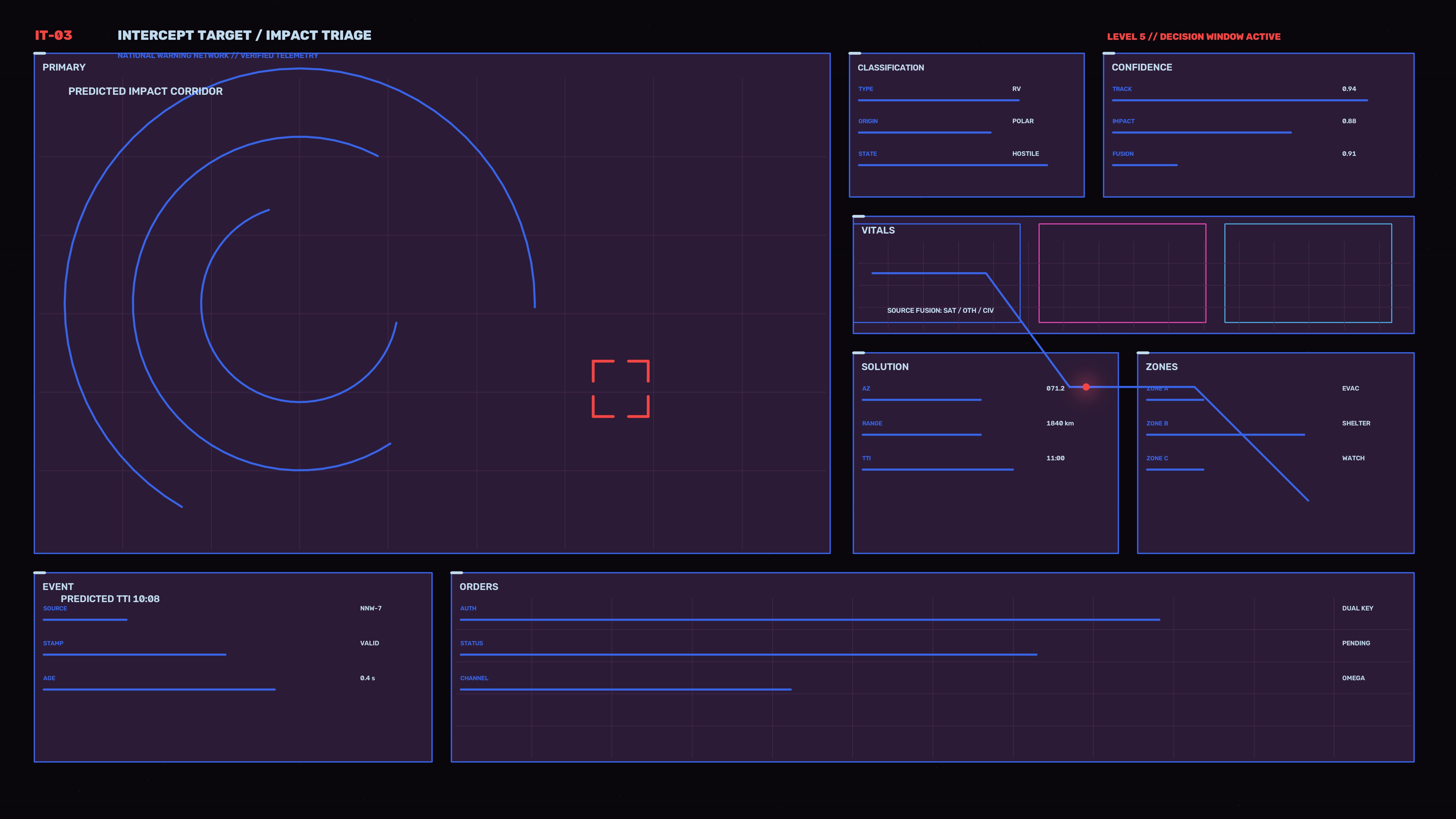Click the AUTH value DUAL KEY
The height and width of the screenshot is (819, 1456).
[x=1358, y=608]
